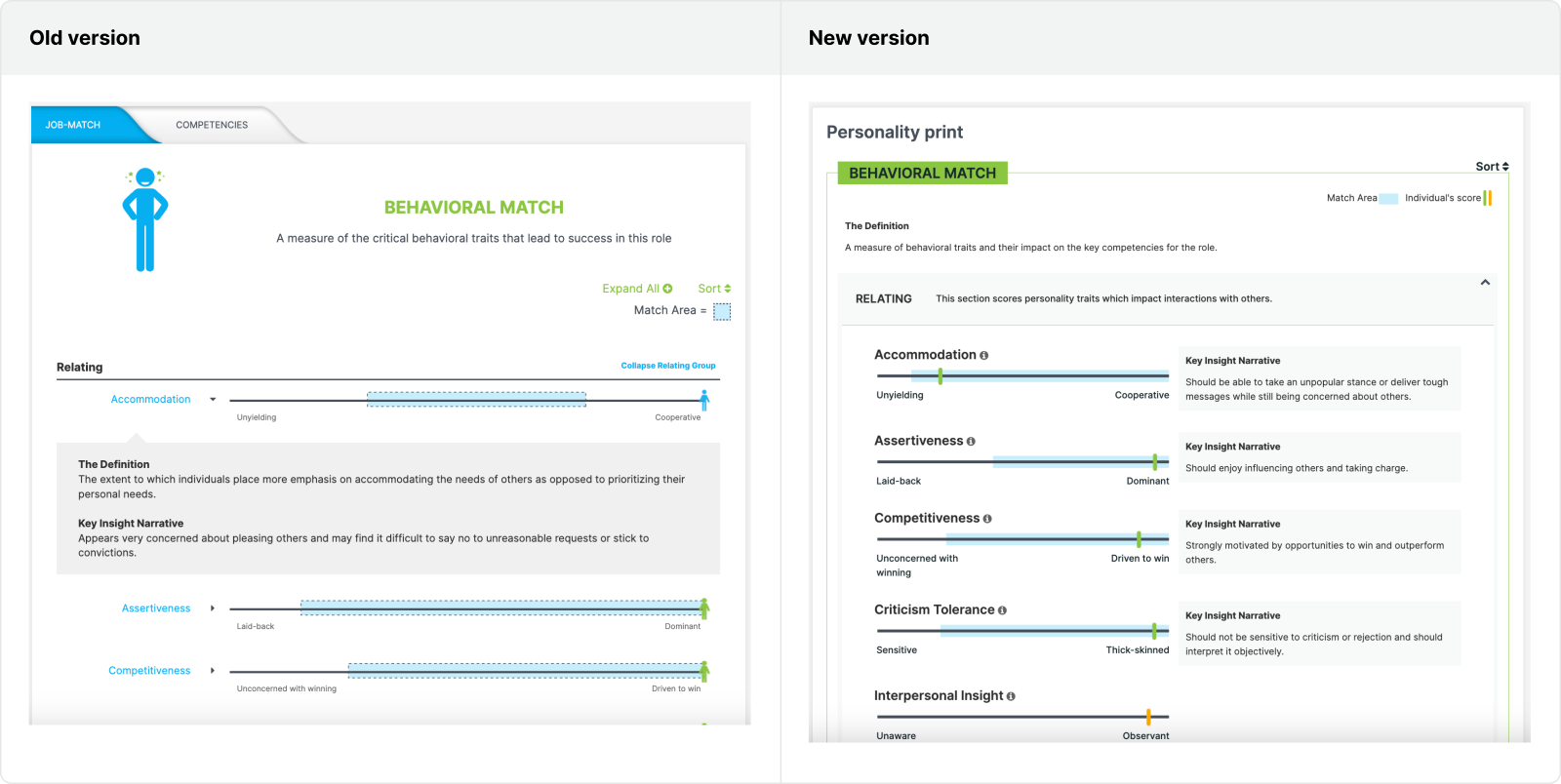
Task: Click the Assertiveness link in old version
Action: (x=156, y=608)
